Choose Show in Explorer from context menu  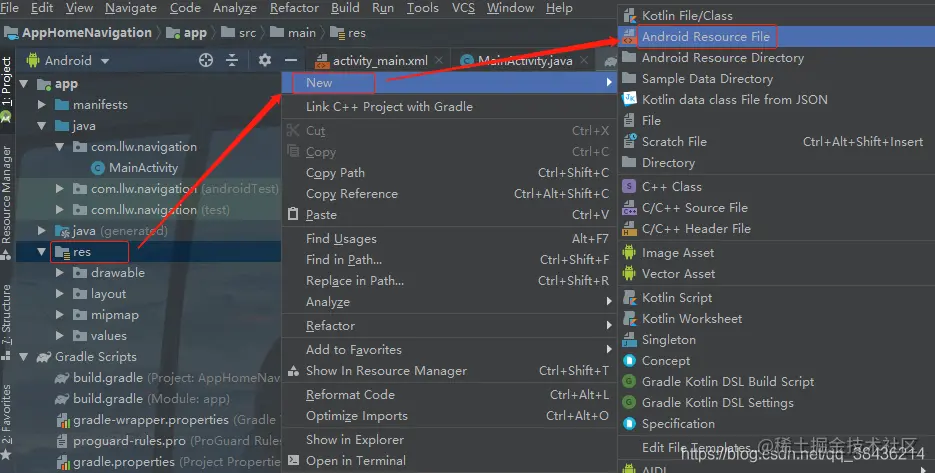(x=449, y=440)
